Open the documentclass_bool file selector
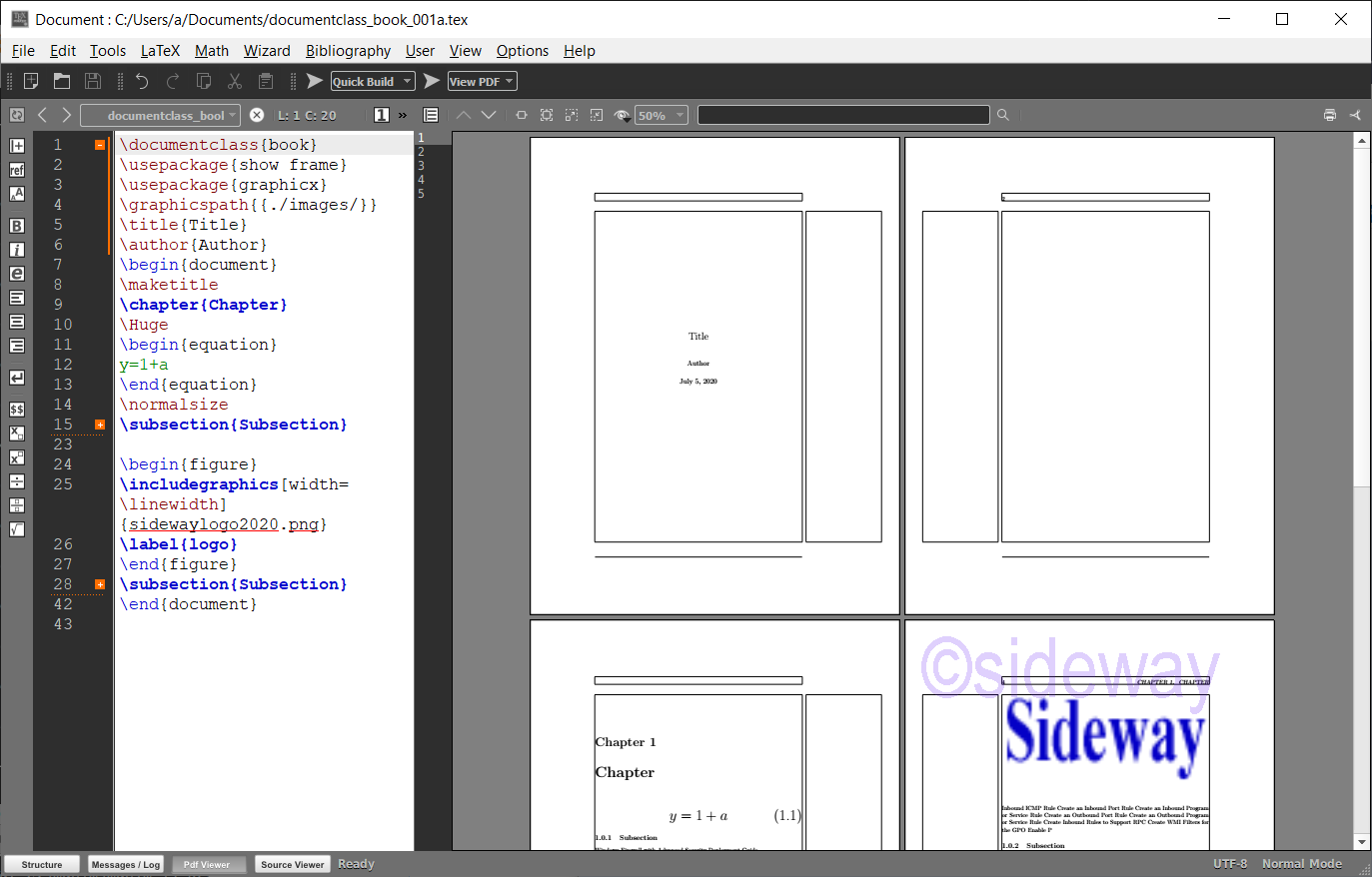This screenshot has width=1372, height=877. 161,115
